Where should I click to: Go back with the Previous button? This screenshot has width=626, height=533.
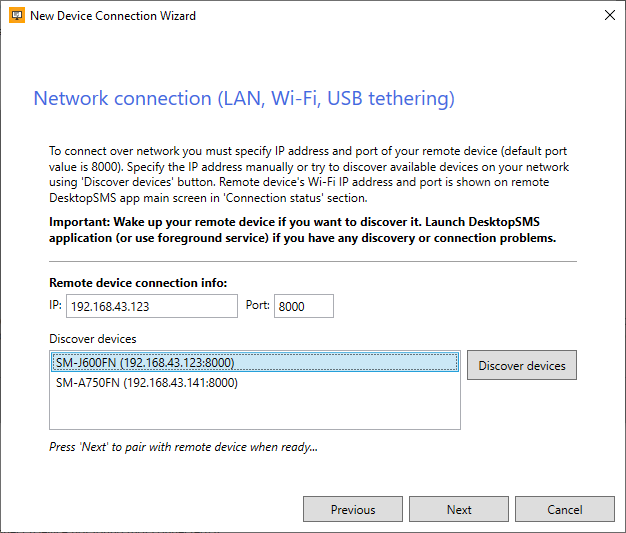click(x=353, y=510)
